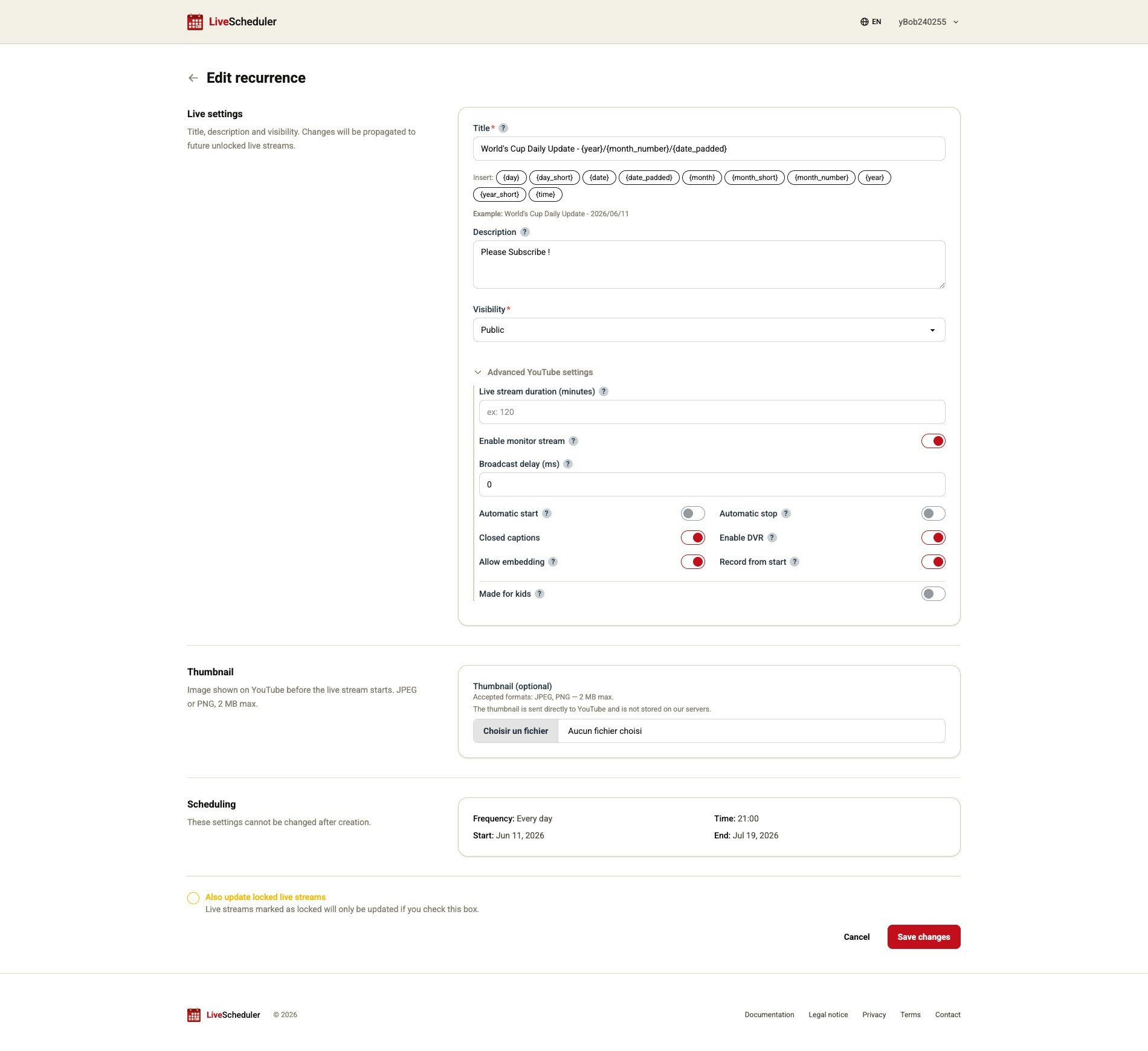Open help icon for Allow embedding
The image size is (1148, 1051).
[x=553, y=562]
